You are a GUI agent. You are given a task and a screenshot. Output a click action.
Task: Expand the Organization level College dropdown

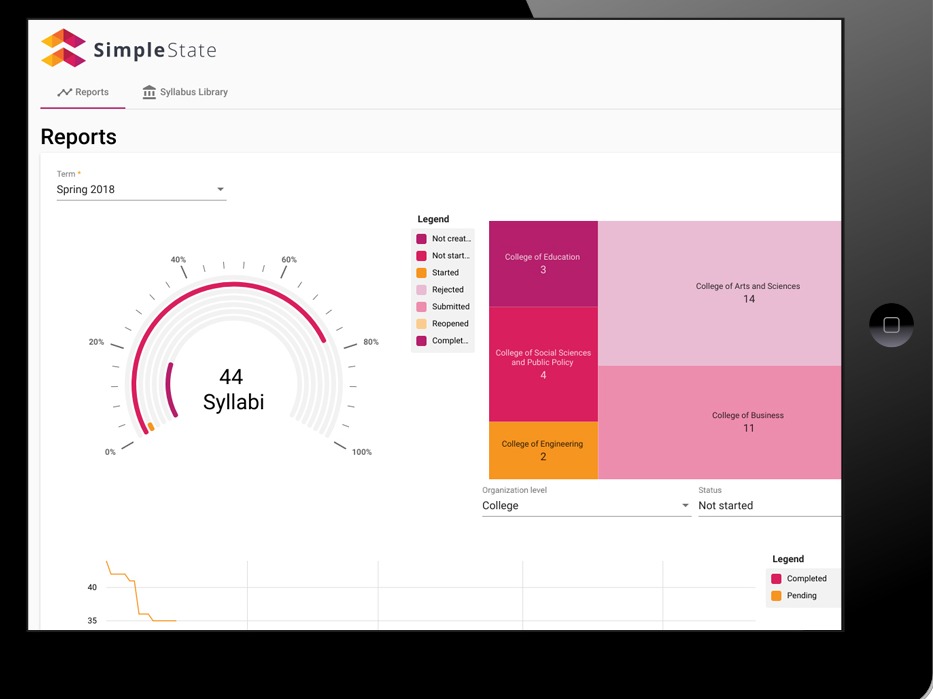tap(586, 506)
